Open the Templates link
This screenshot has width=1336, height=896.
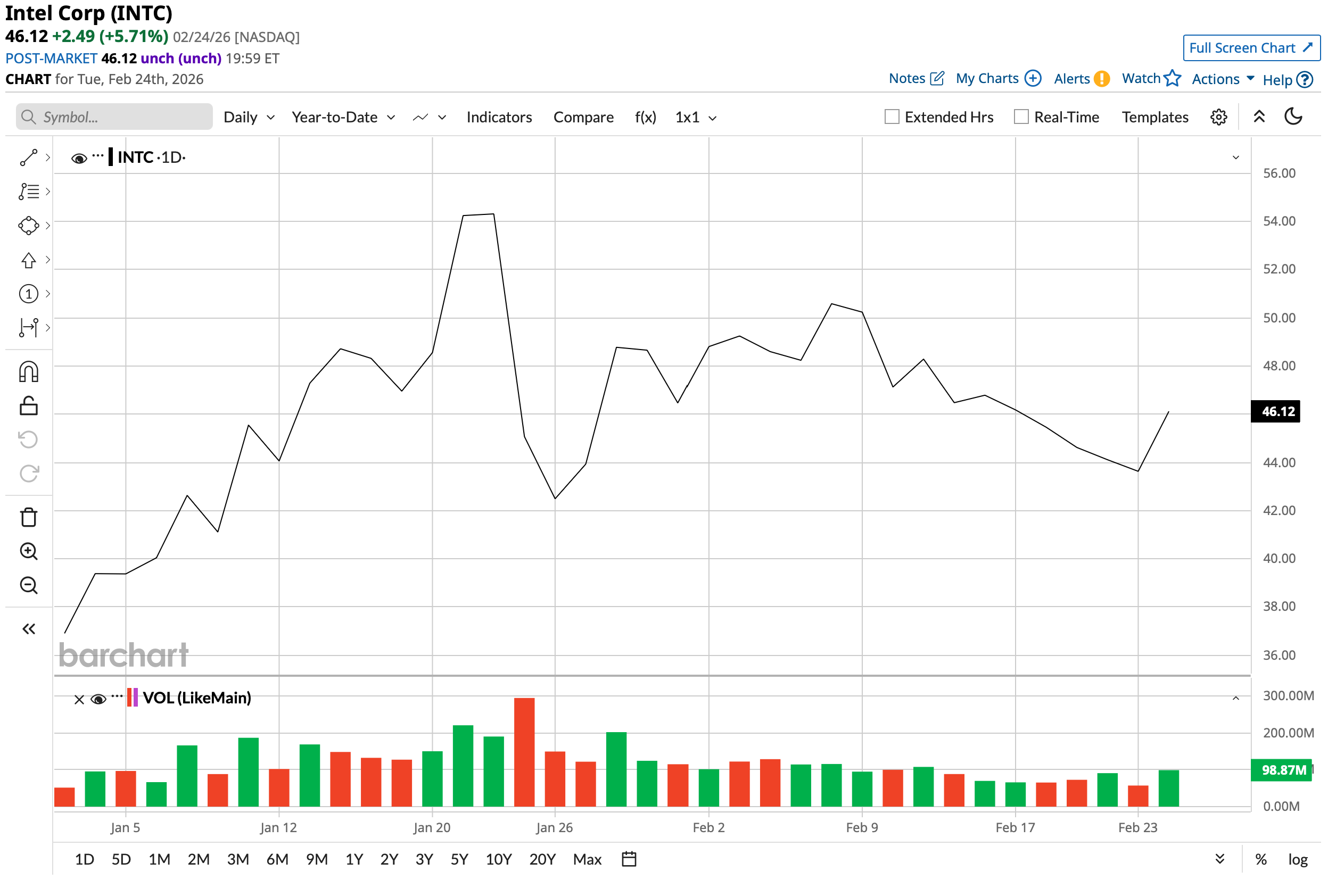(1155, 117)
